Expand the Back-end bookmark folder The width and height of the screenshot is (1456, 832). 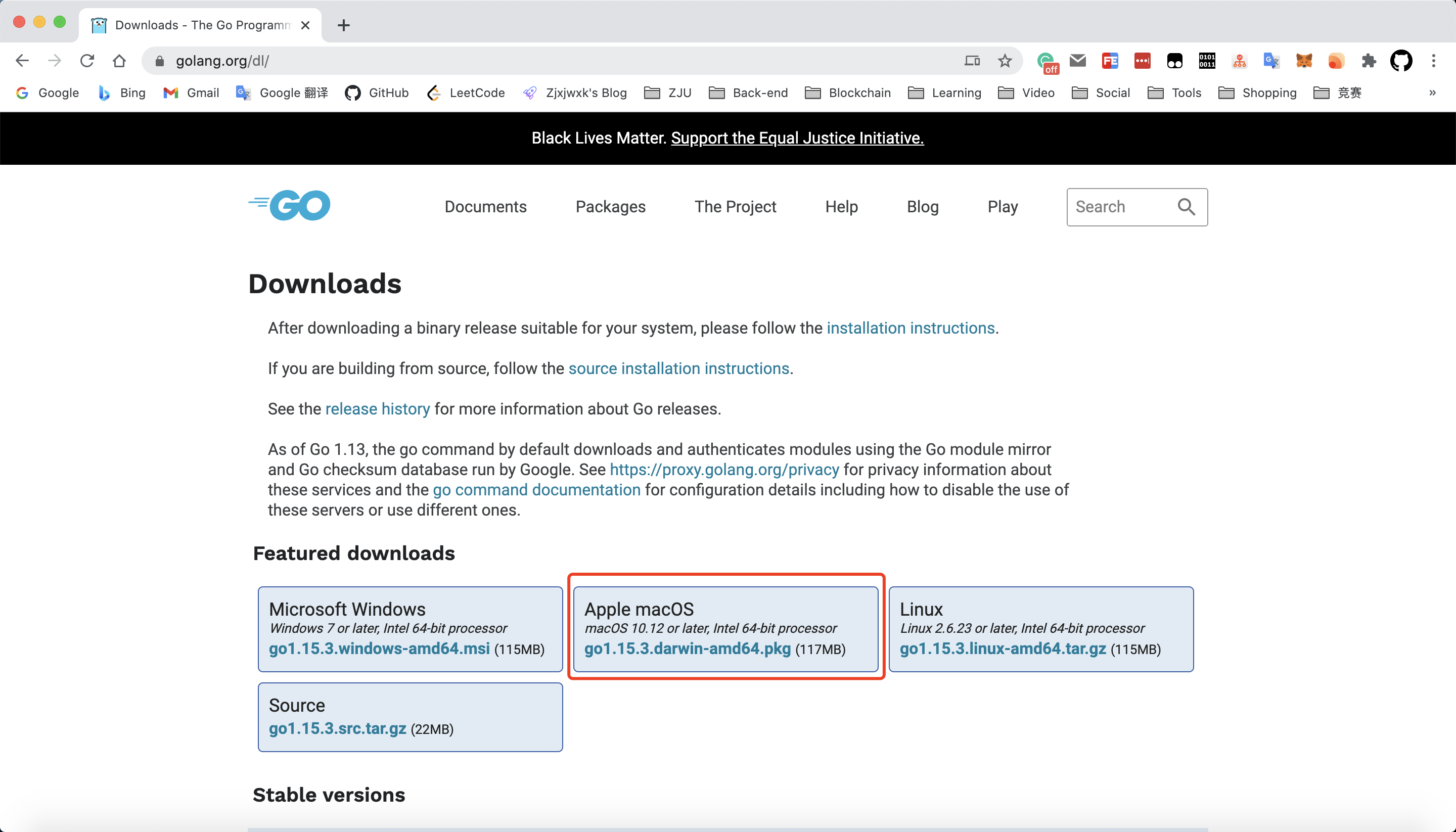click(x=748, y=93)
